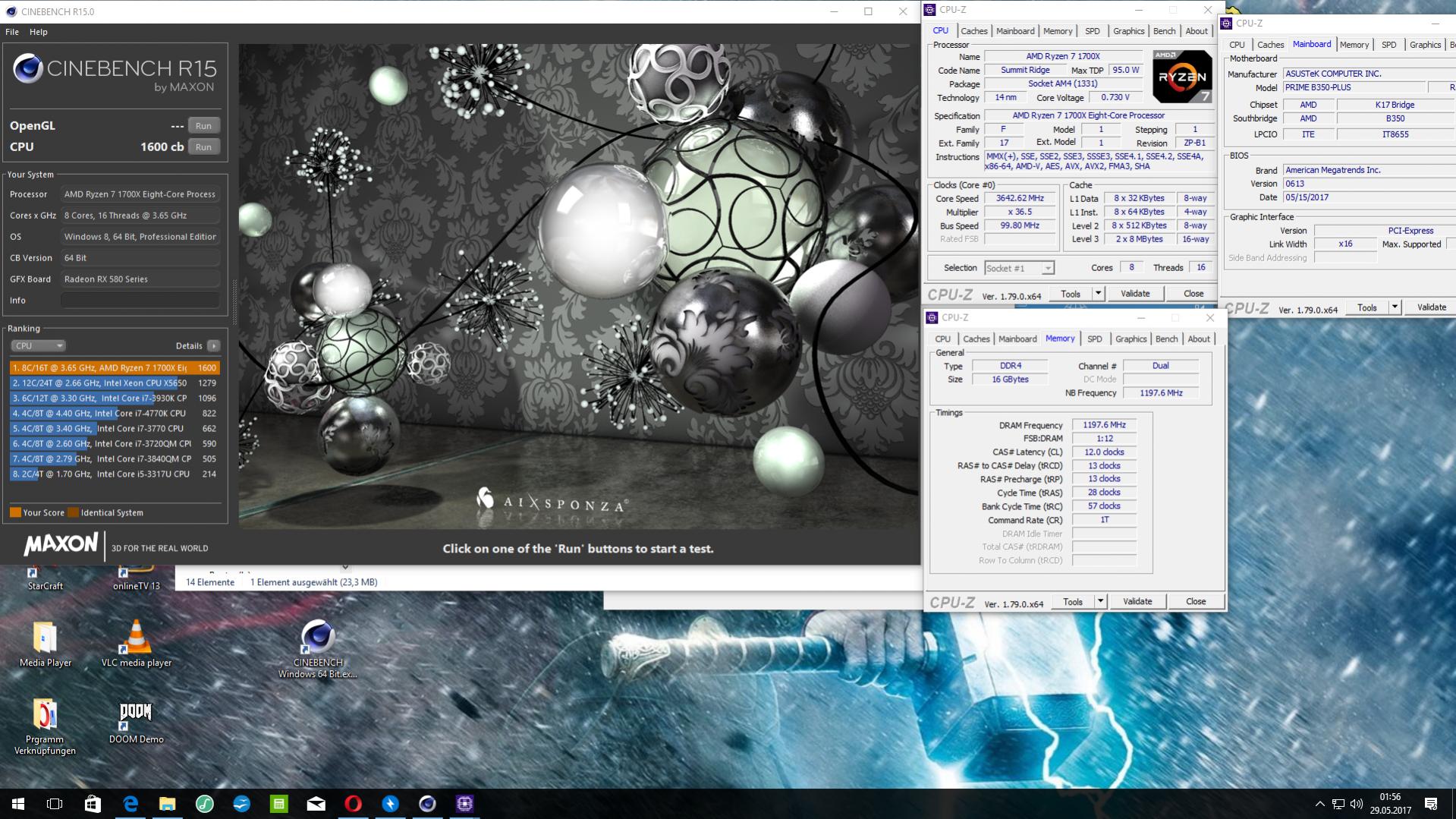Open the Help menu in Cinebench
This screenshot has width=1456, height=819.
point(39,32)
